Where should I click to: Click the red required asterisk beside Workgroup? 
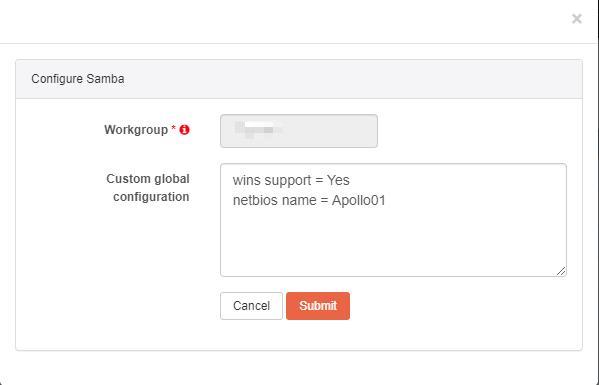[173, 128]
